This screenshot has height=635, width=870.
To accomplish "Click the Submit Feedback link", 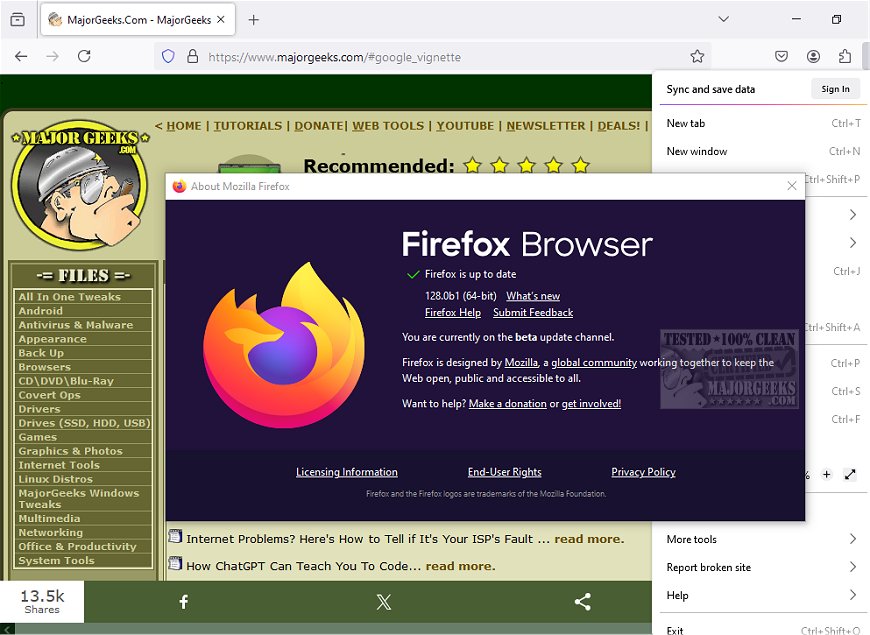I will (533, 313).
